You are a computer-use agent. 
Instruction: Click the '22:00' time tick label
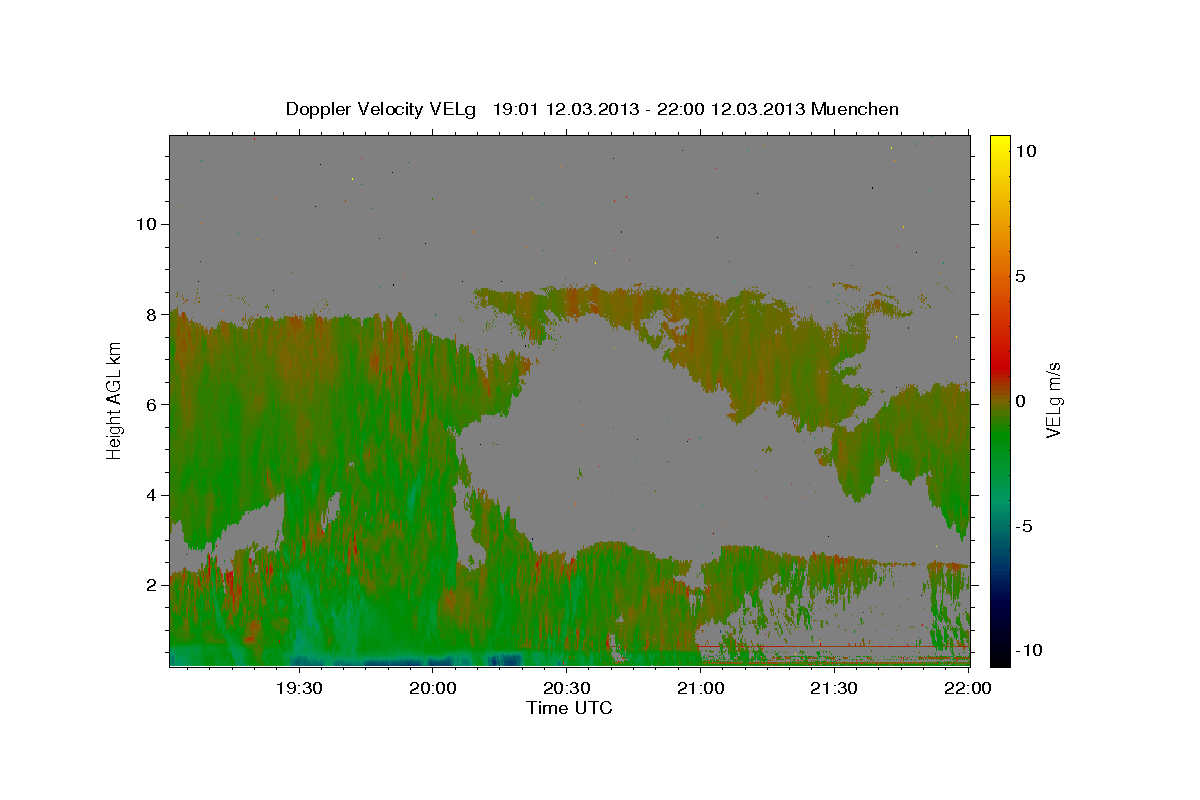[967, 688]
